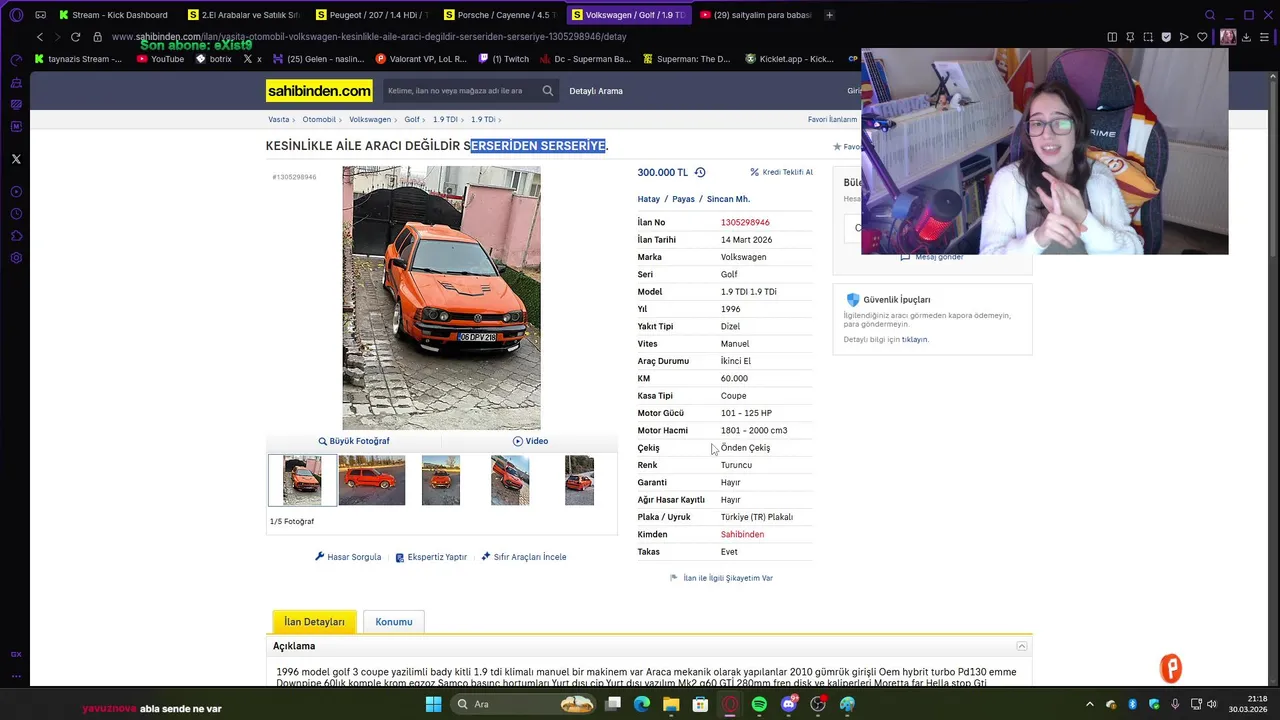Select fourth photo thumbnail
Image resolution: width=1280 pixels, height=720 pixels.
(510, 480)
